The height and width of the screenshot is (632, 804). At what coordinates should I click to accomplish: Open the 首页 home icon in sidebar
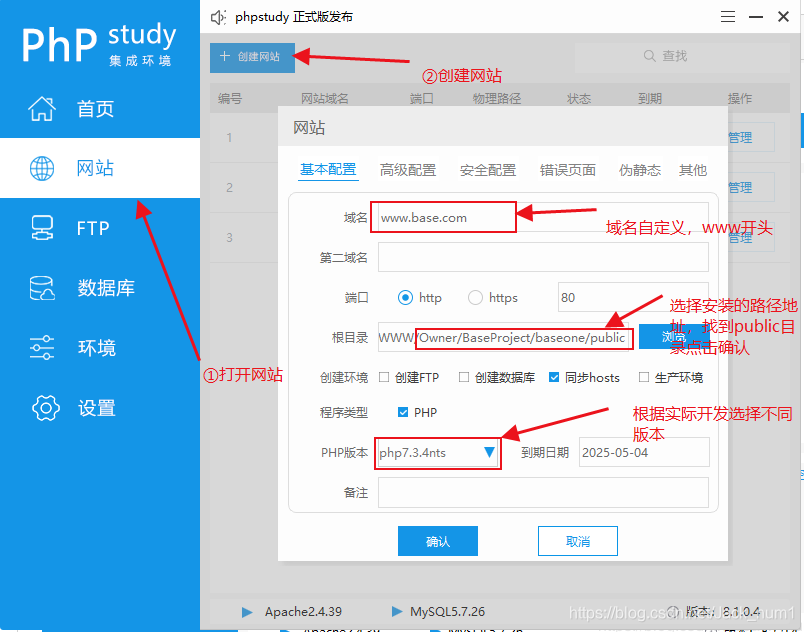(x=42, y=108)
